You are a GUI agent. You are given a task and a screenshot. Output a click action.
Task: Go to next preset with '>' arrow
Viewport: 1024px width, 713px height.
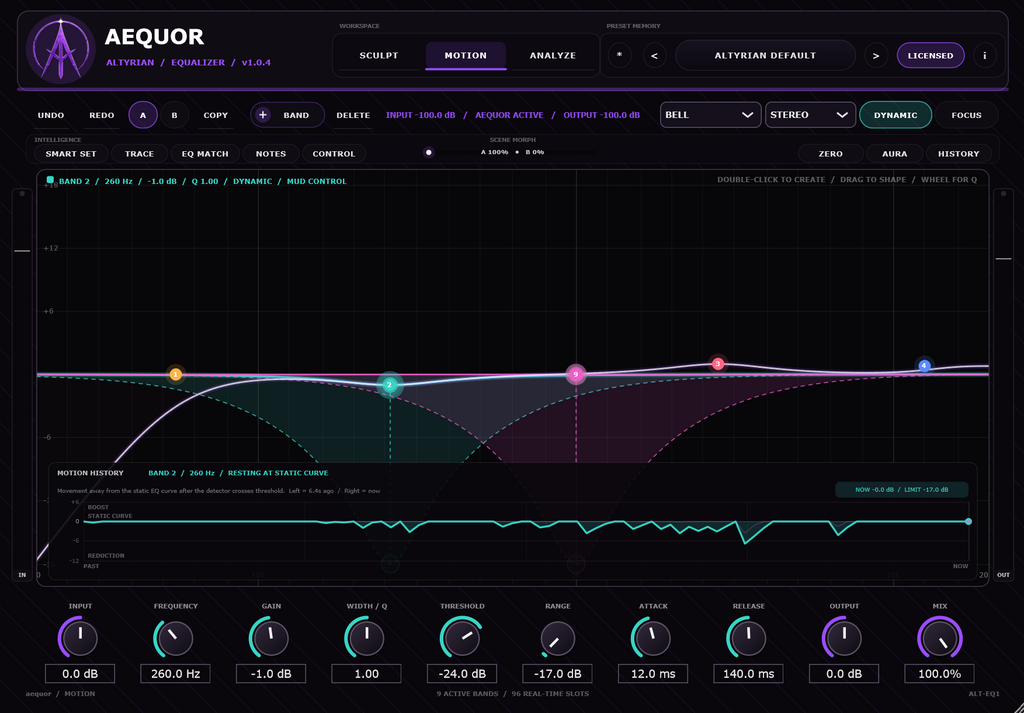pos(876,55)
